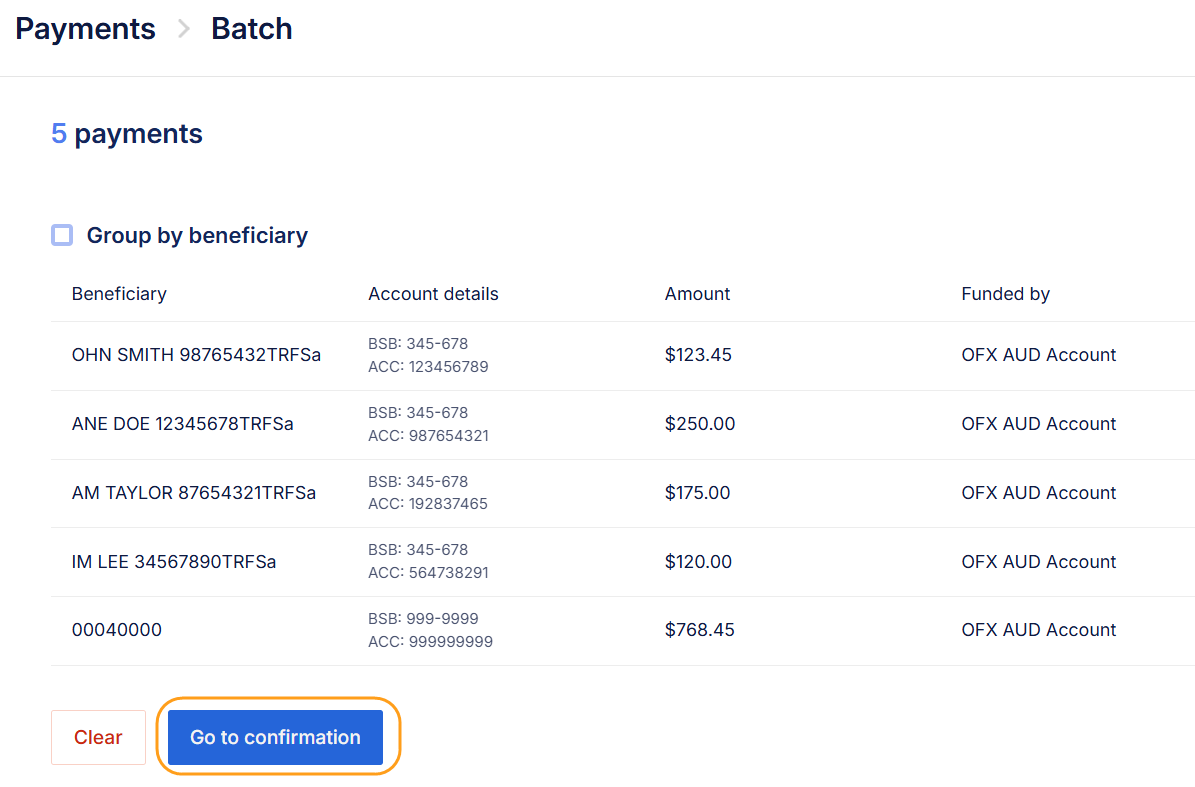Select the AM TAYLOR 87654321TRFSa beneficiary row

(193, 493)
